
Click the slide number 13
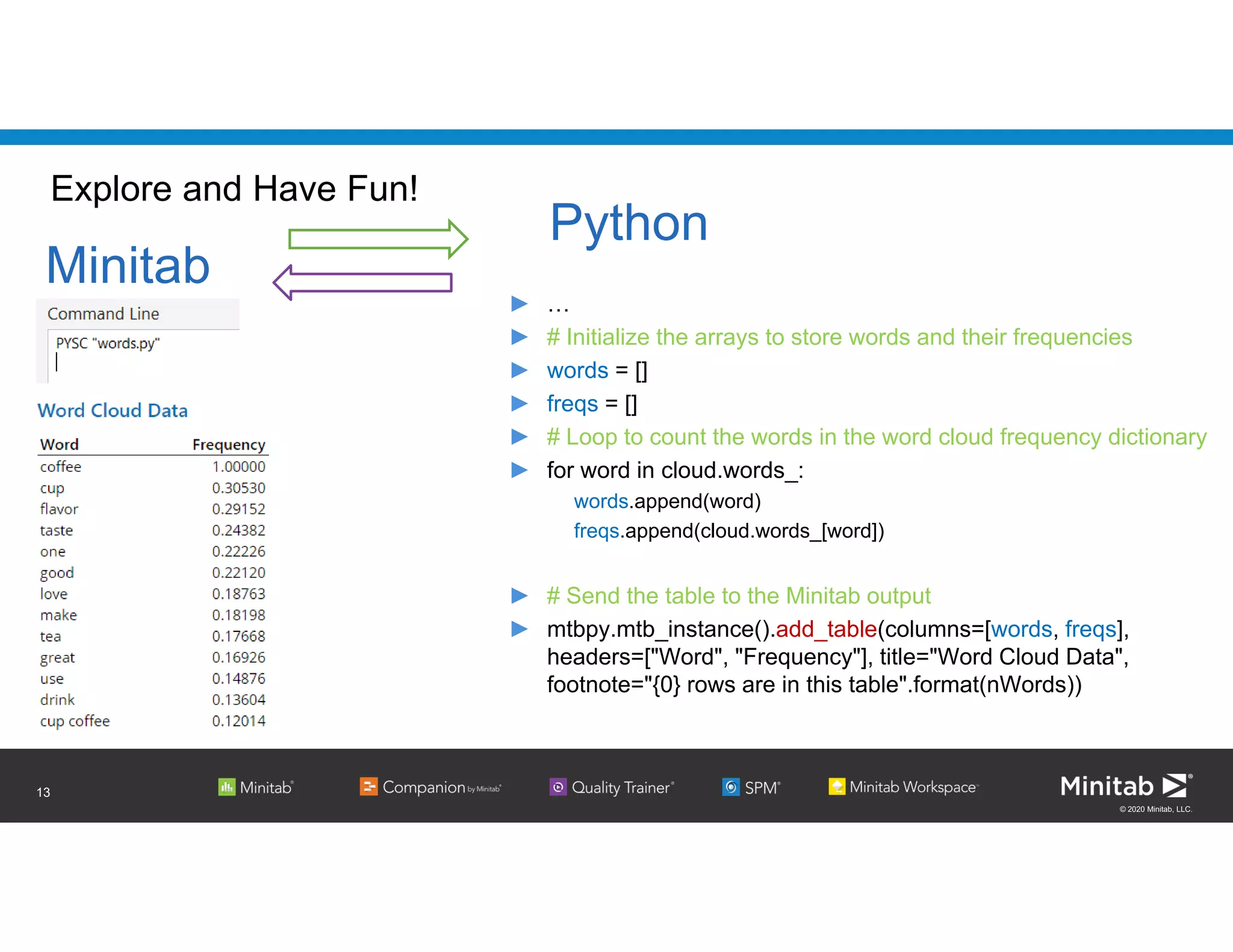pos(43,793)
